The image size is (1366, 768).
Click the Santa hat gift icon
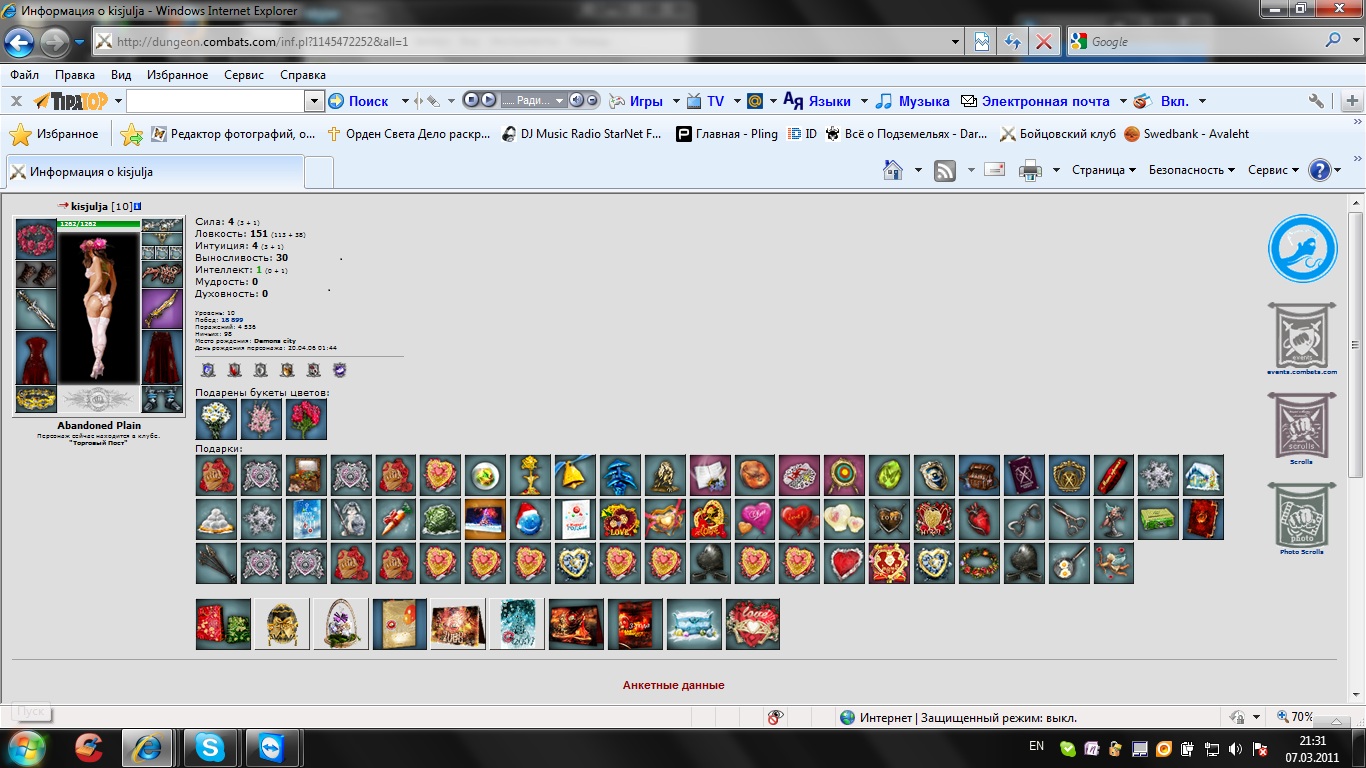(530, 519)
